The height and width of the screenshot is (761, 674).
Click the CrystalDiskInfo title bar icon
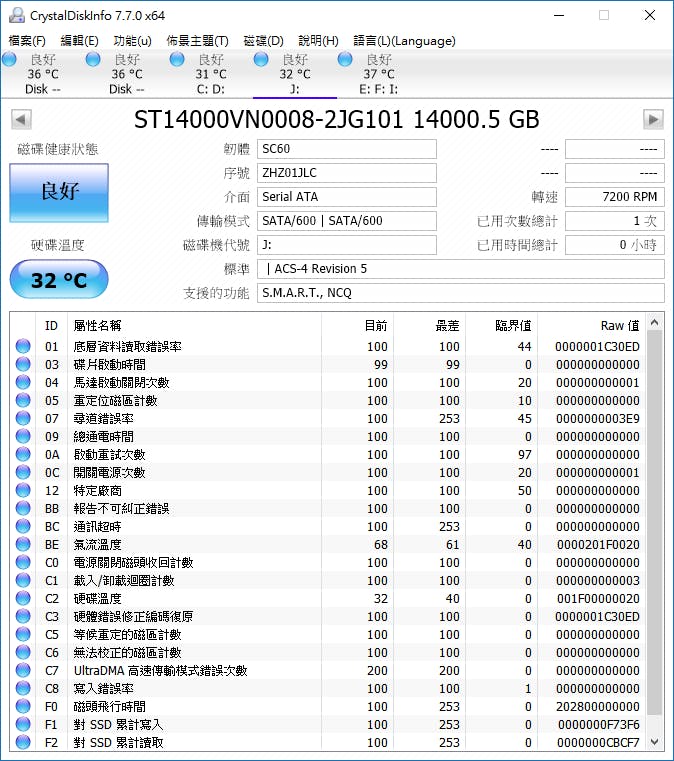pyautogui.click(x=16, y=15)
